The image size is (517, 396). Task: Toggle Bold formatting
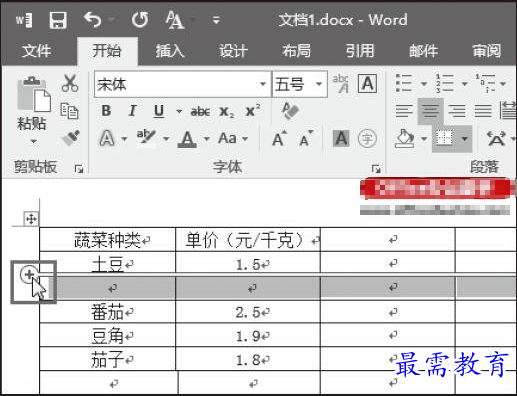coord(106,111)
